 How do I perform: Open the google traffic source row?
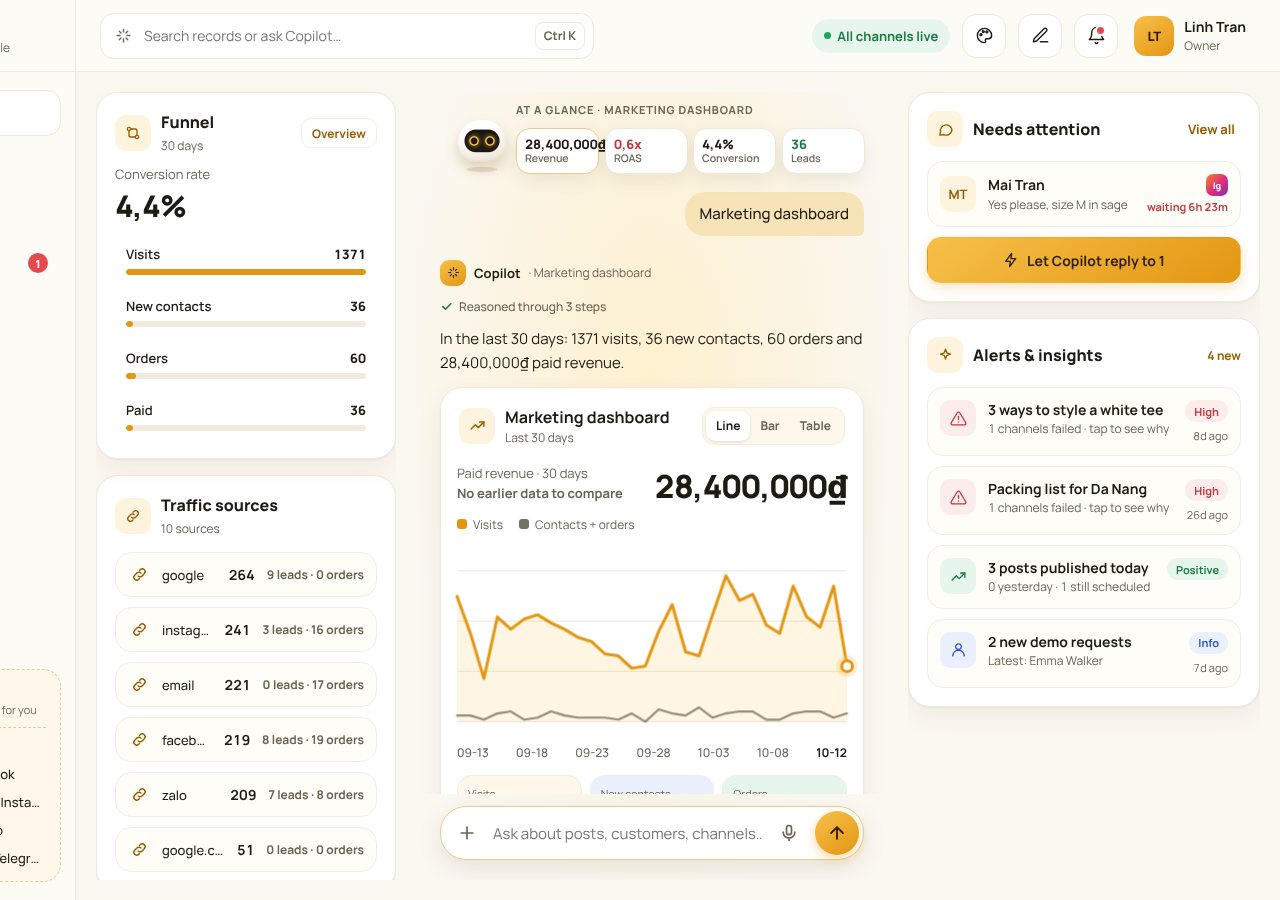[x=246, y=575]
